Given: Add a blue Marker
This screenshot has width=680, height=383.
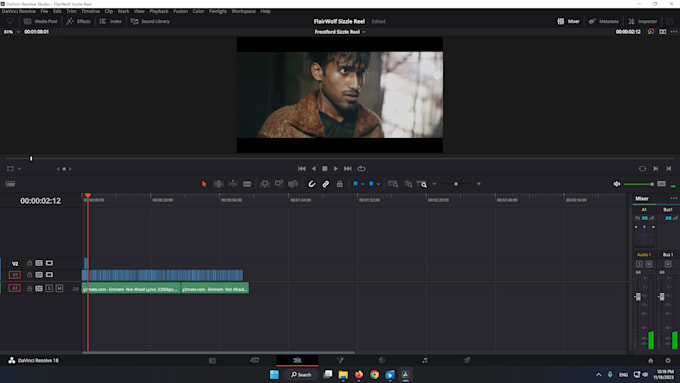Looking at the screenshot, I should 371,184.
